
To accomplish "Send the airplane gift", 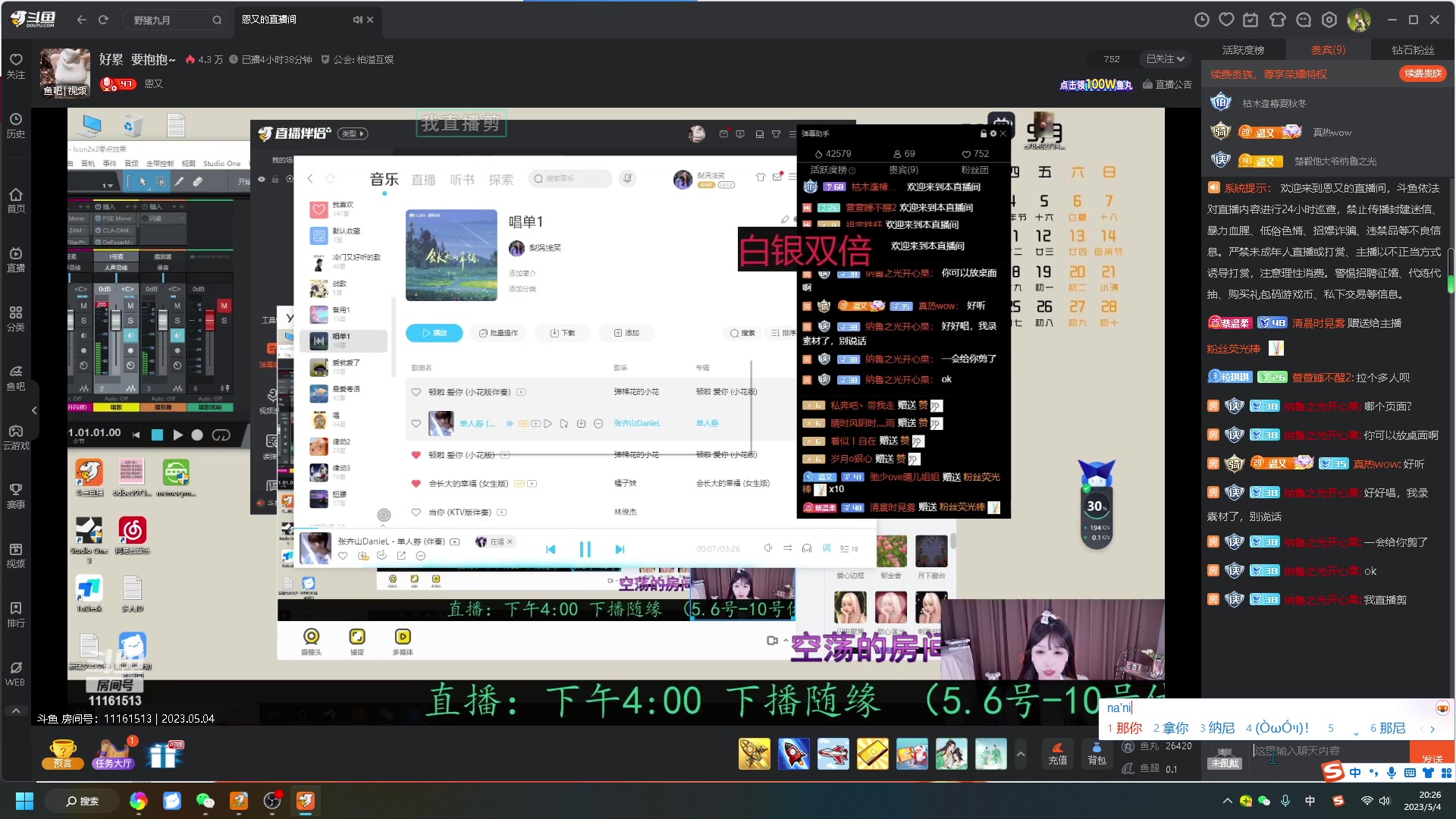I will coord(833,754).
